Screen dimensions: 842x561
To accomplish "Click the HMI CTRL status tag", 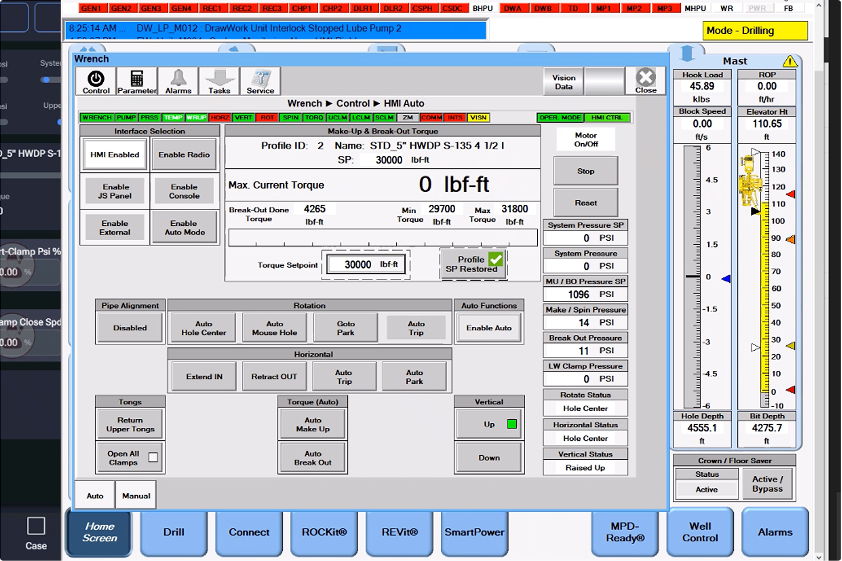I will [607, 118].
